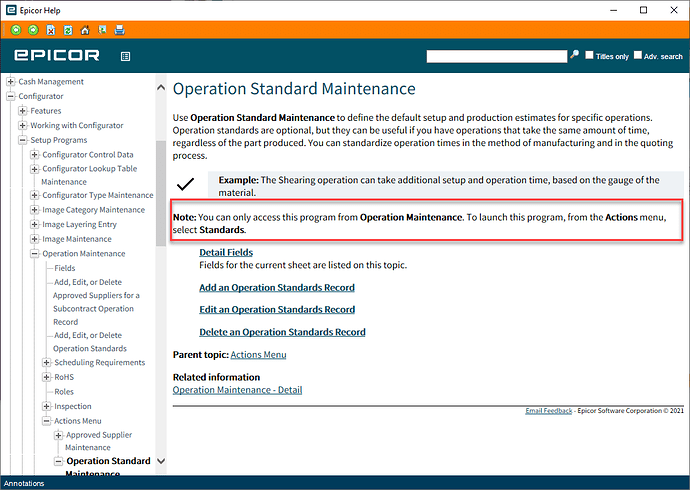Expand the RoHS tree node

46,377
